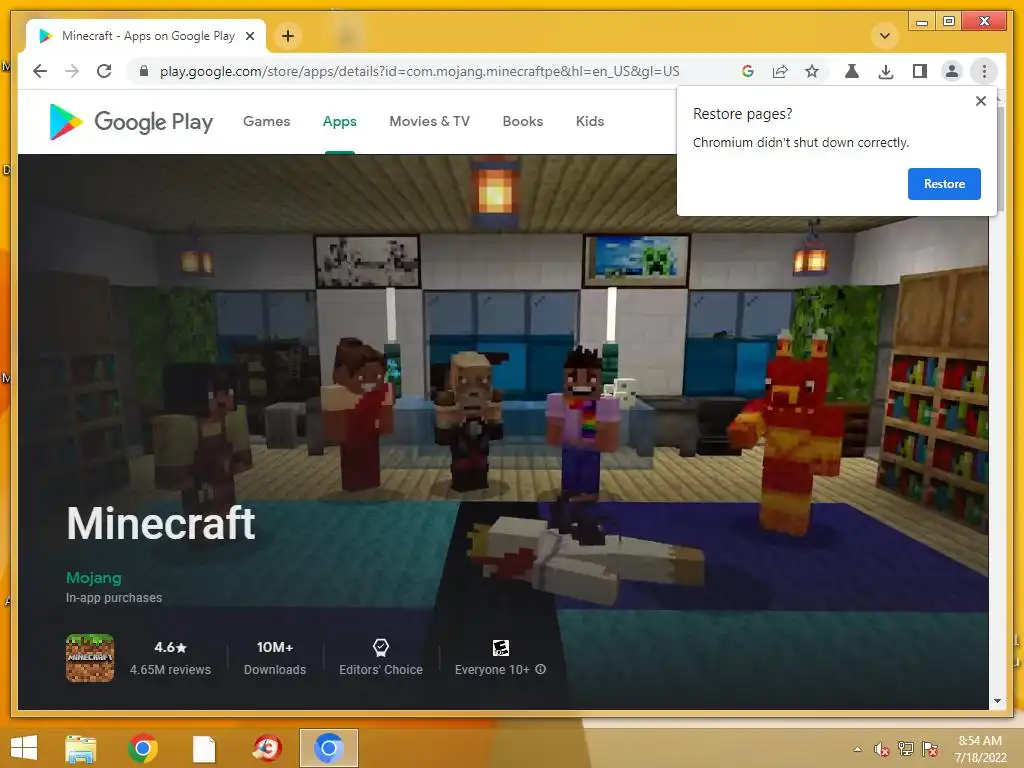Open the Mojang developer link
This screenshot has width=1024, height=768.
pyautogui.click(x=93, y=578)
